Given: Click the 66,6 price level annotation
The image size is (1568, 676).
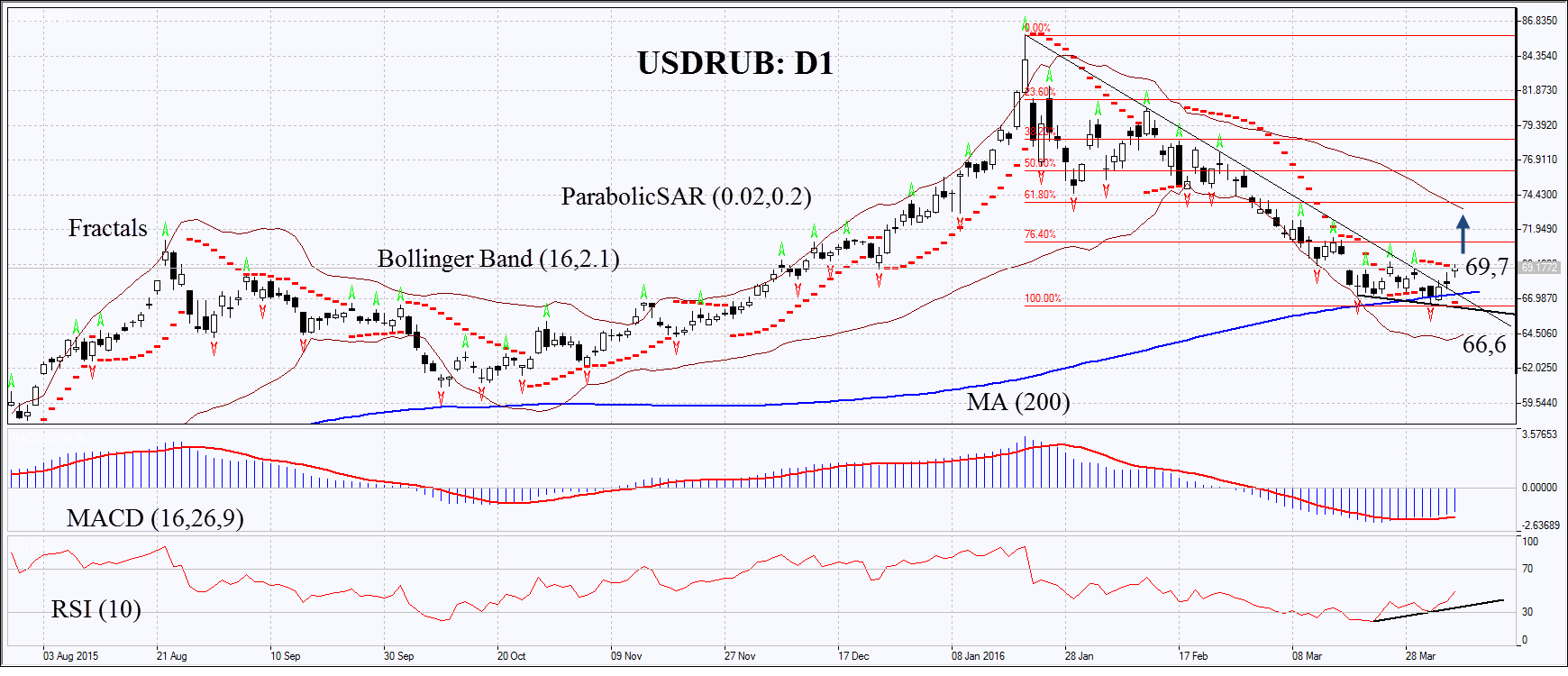Looking at the screenshot, I should 1484,344.
